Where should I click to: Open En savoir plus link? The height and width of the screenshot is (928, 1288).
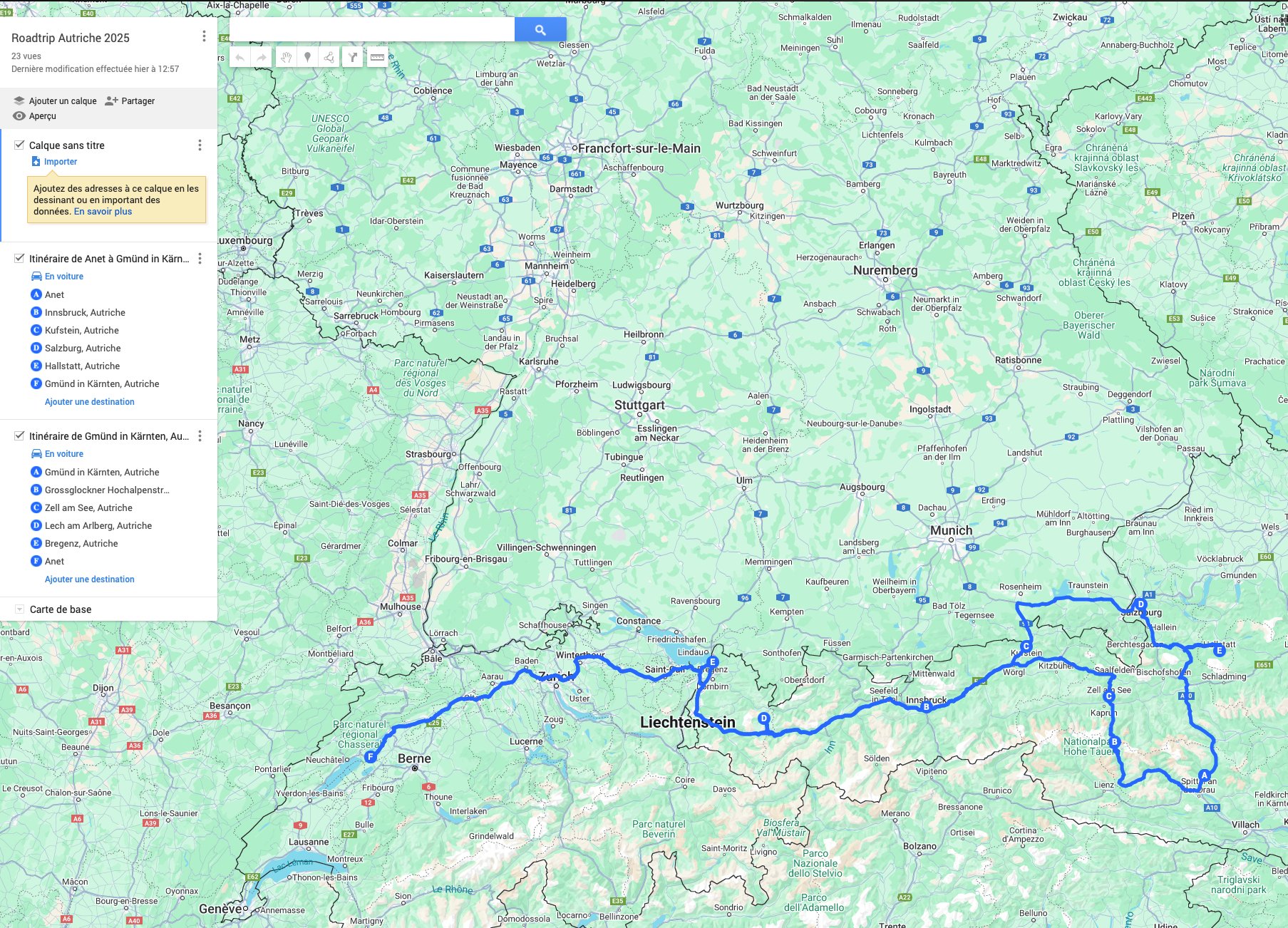click(x=103, y=212)
